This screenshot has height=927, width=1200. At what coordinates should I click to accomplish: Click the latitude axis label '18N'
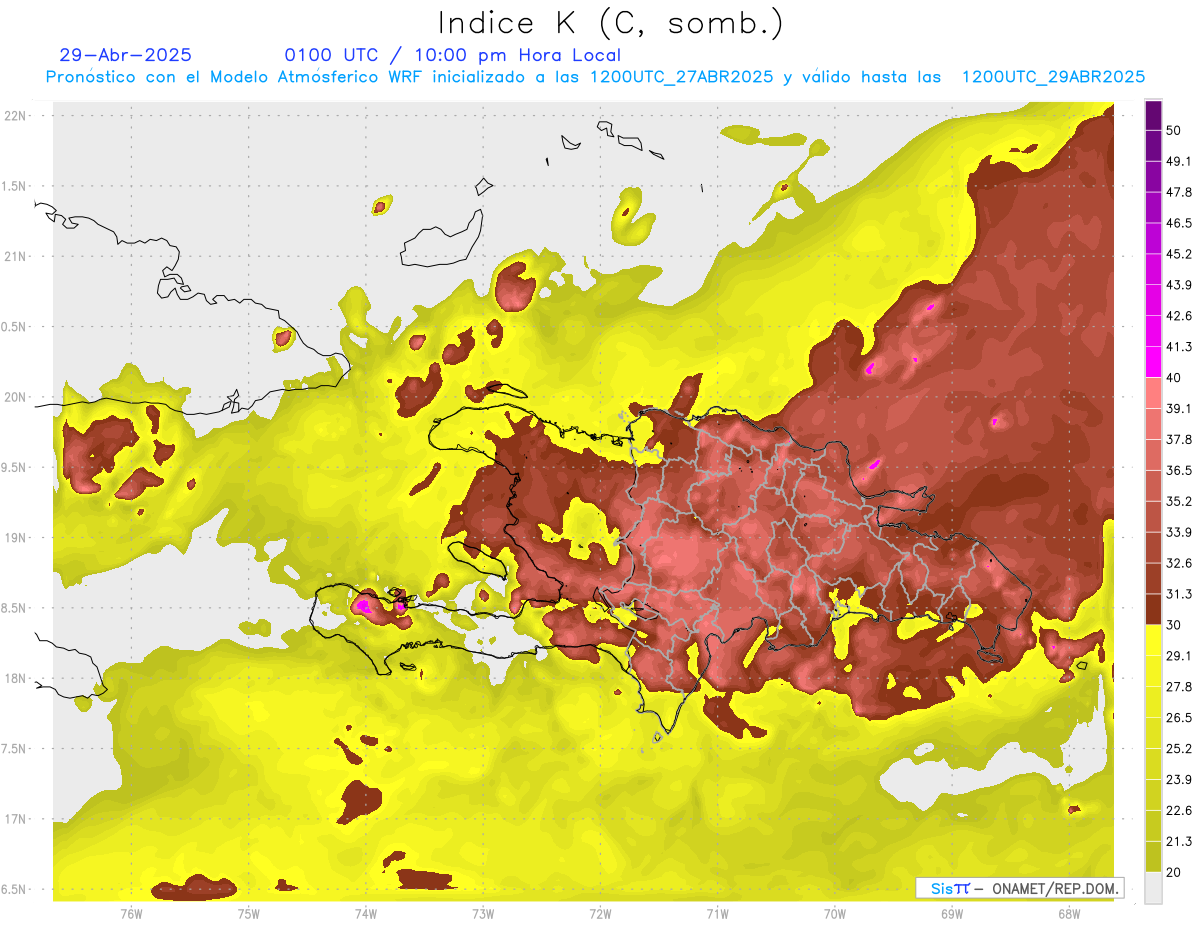point(16,678)
